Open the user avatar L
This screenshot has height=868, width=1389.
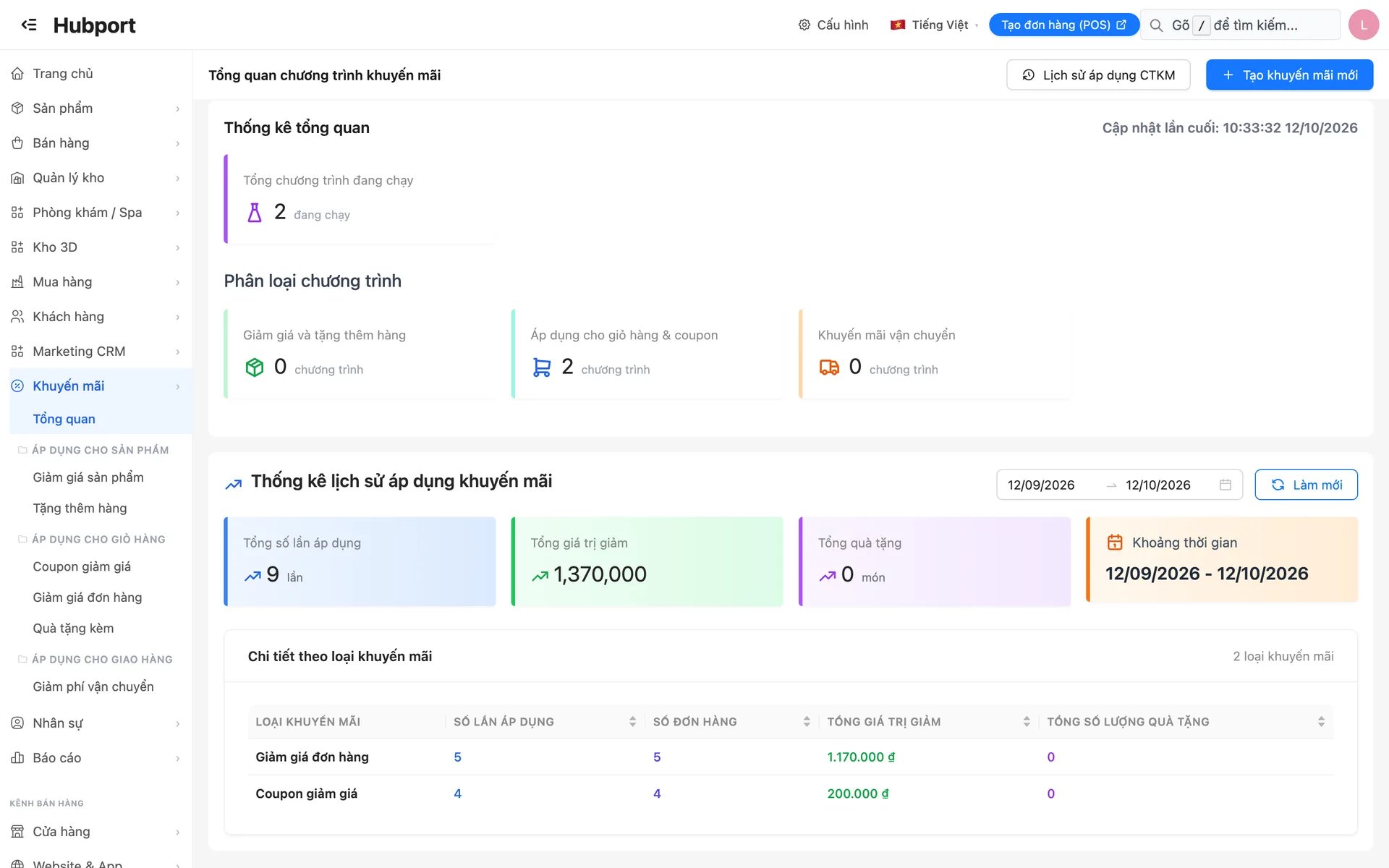pyautogui.click(x=1364, y=25)
